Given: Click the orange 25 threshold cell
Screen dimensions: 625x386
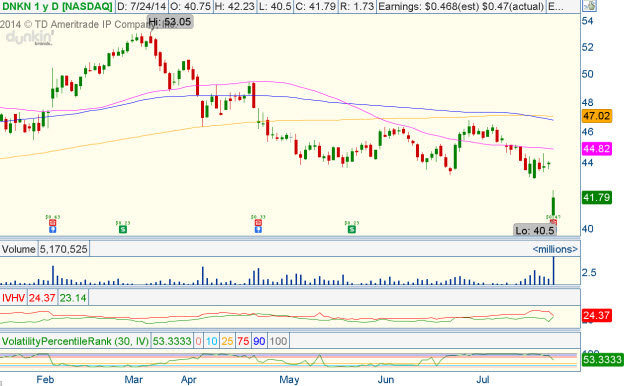Looking at the screenshot, I should pyautogui.click(x=227, y=341).
